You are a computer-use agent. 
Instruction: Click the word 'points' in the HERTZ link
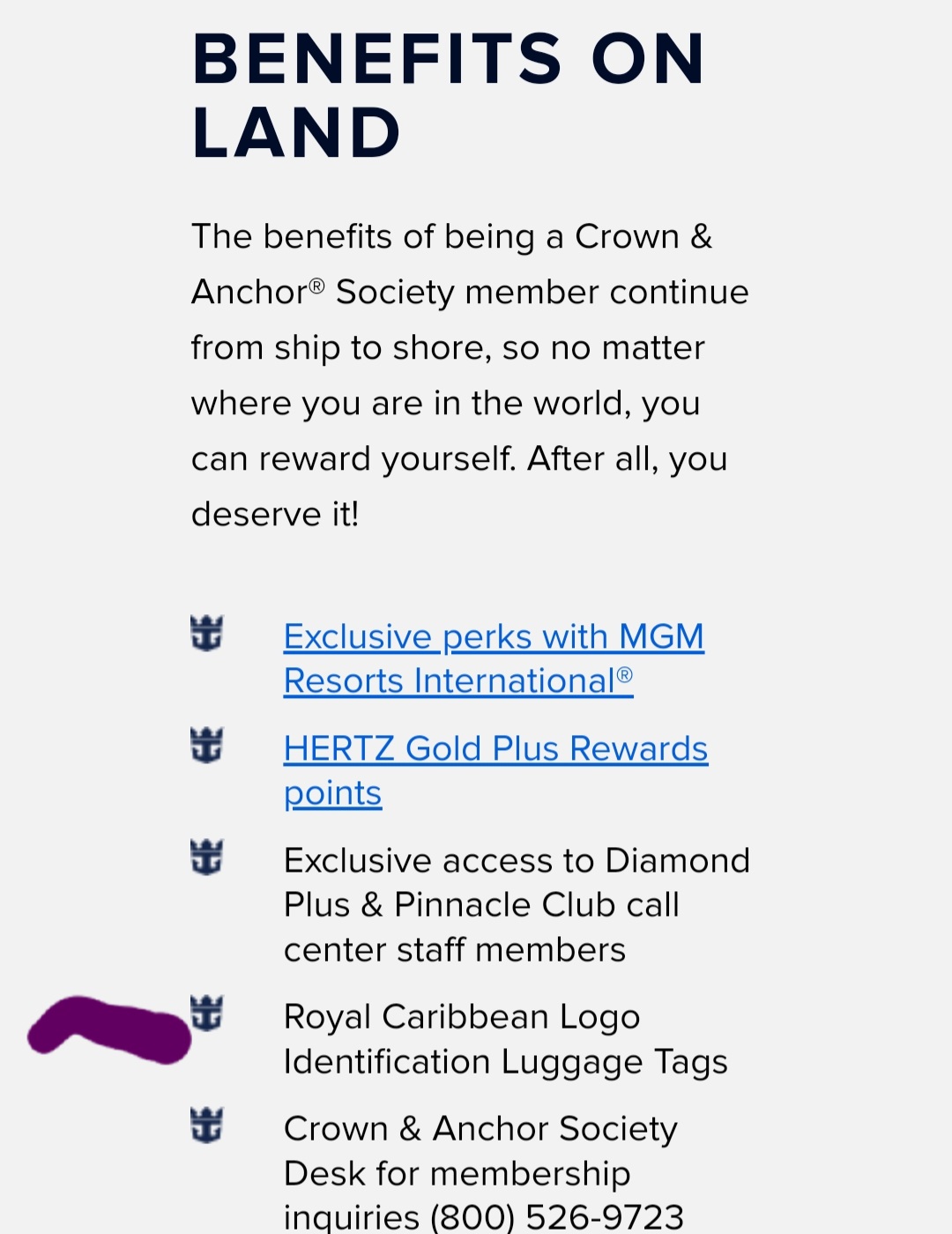[x=332, y=793]
